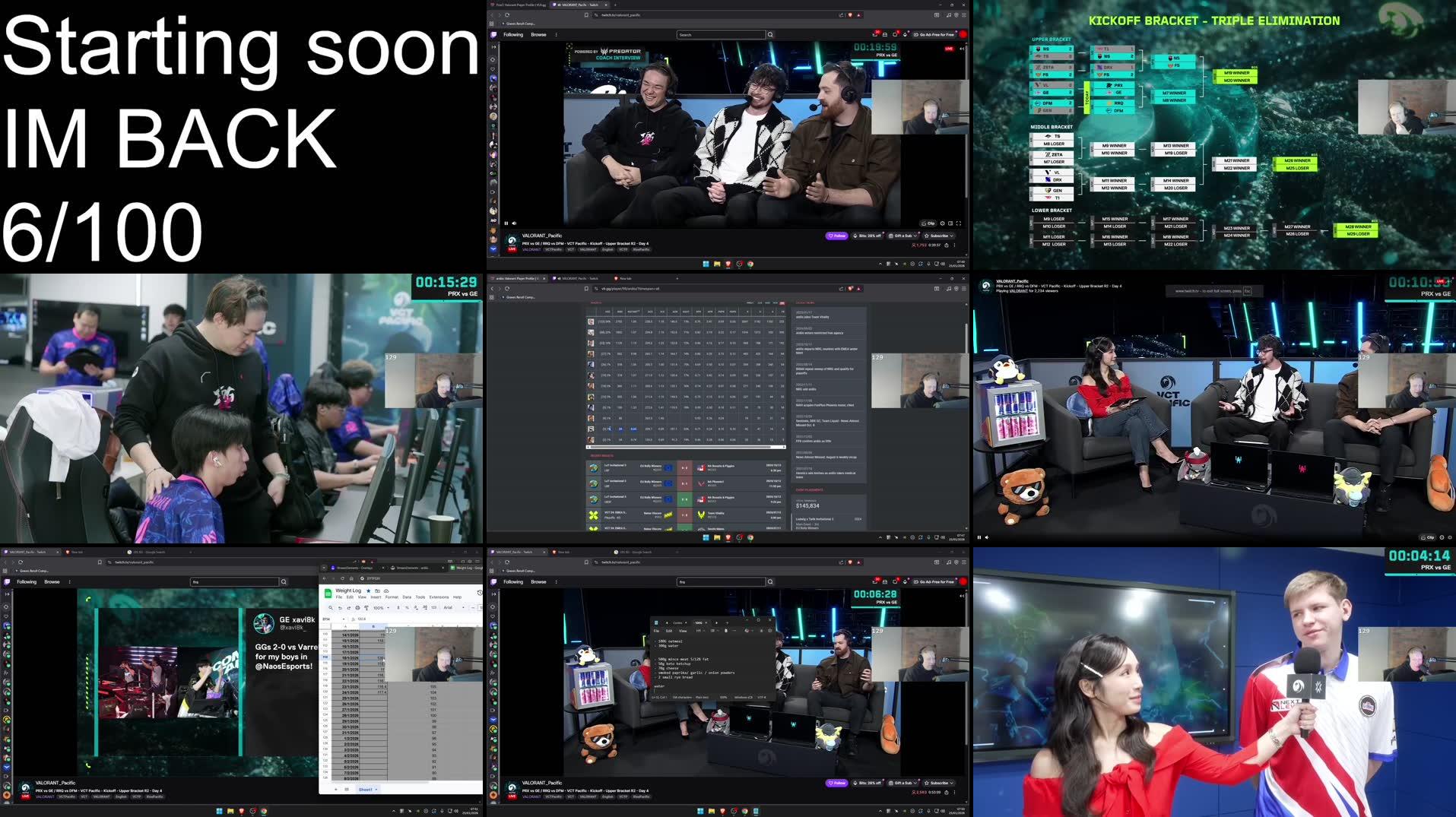Click the VCTPacific tag link

point(553,249)
